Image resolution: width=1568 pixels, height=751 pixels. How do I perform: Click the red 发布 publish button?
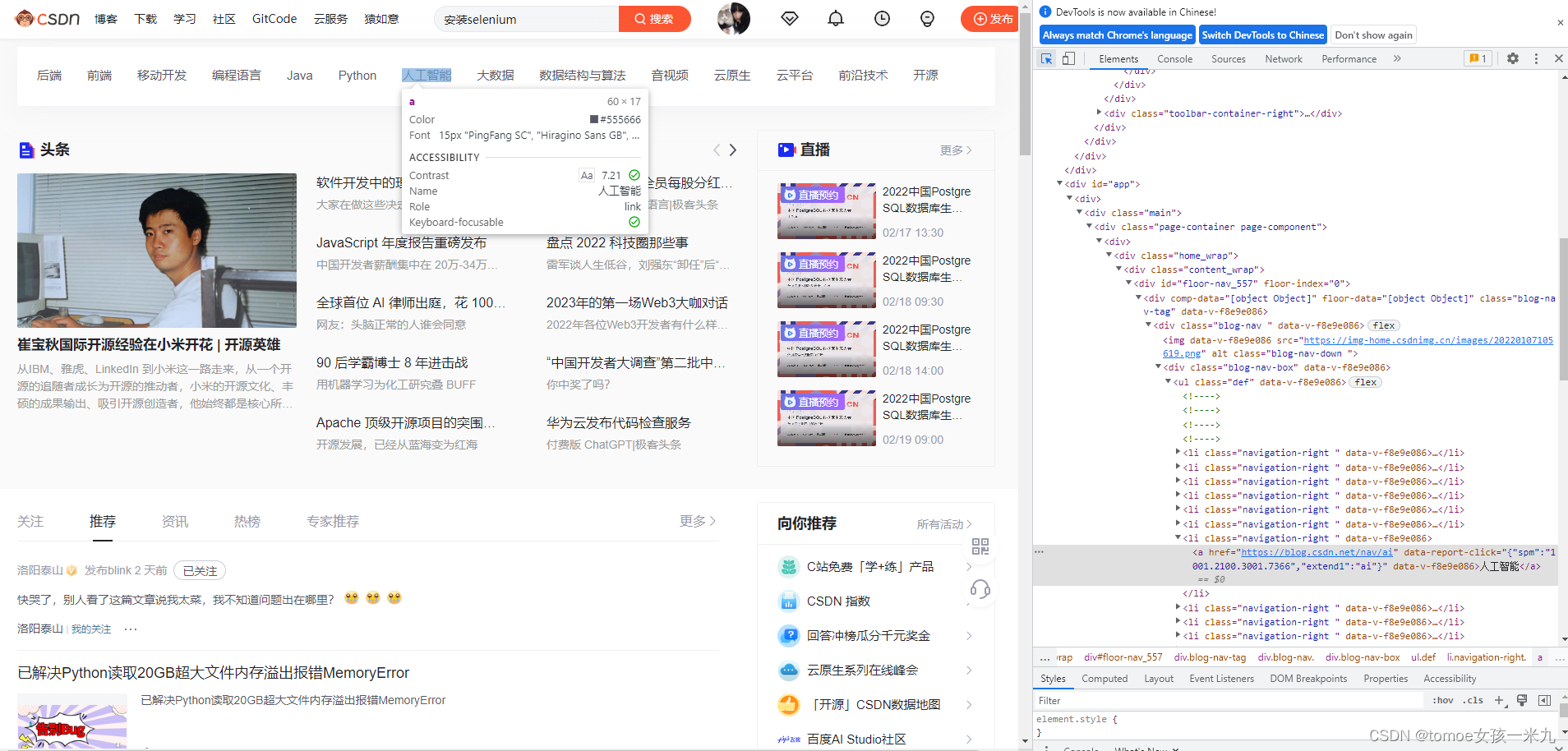pos(990,19)
